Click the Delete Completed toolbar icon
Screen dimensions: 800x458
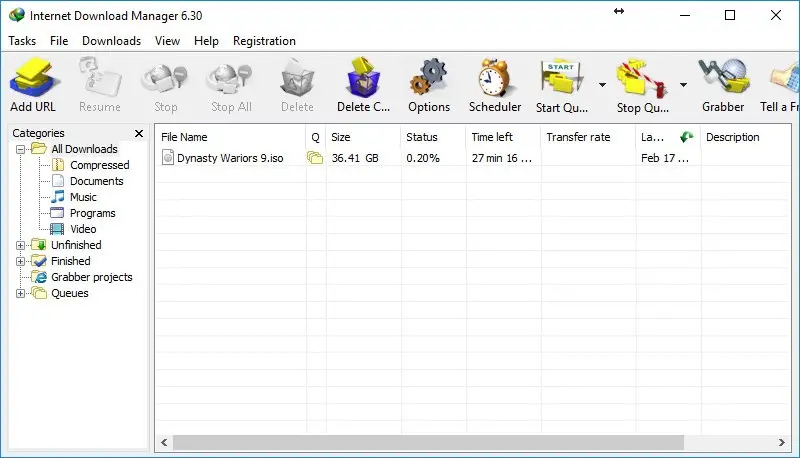[363, 80]
